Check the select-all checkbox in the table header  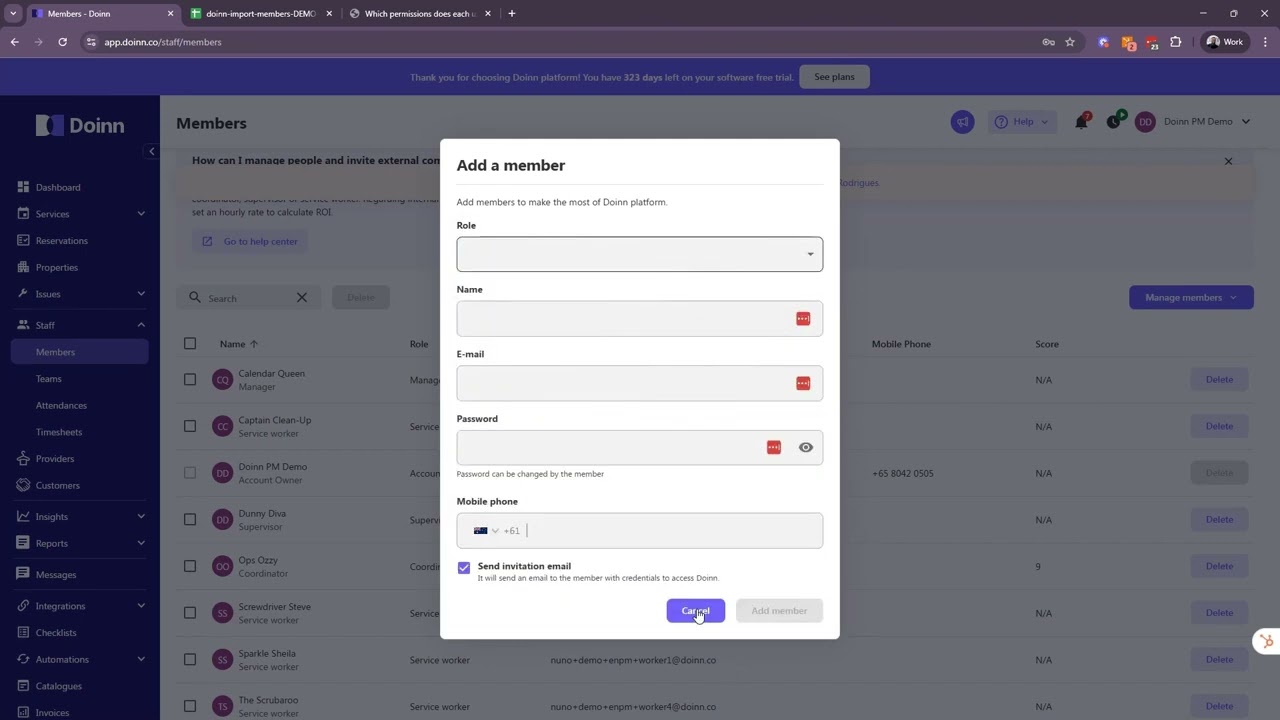pos(190,344)
